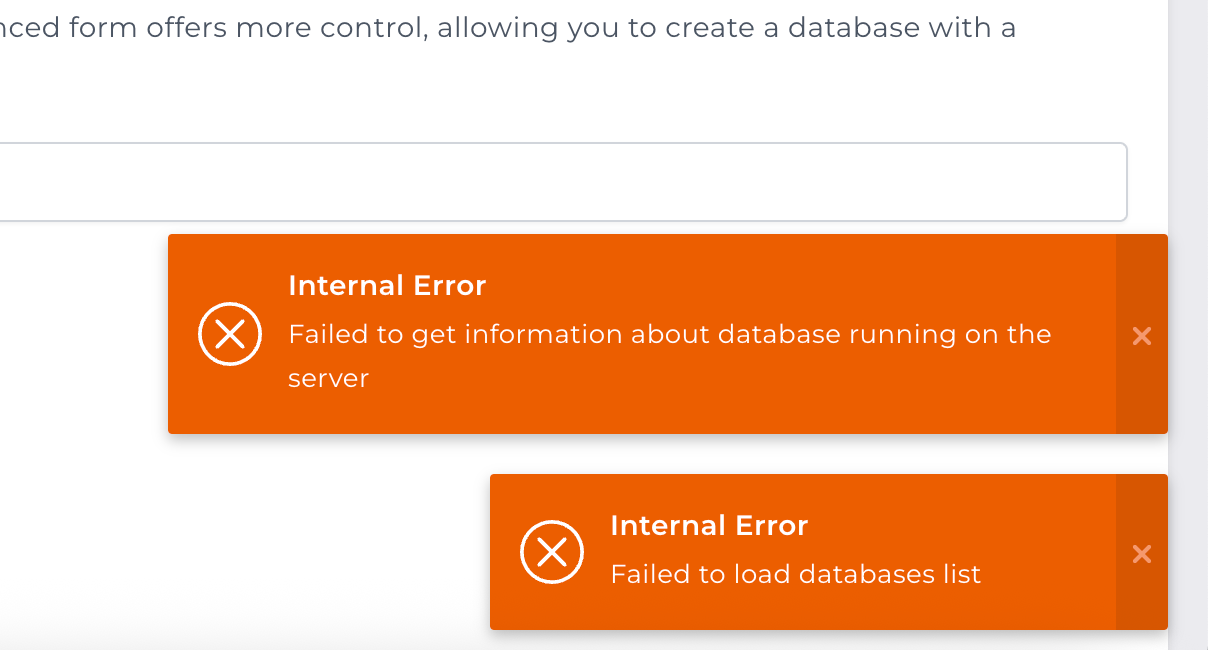Click the 'Internal Error' heading of the lower toast

(709, 526)
